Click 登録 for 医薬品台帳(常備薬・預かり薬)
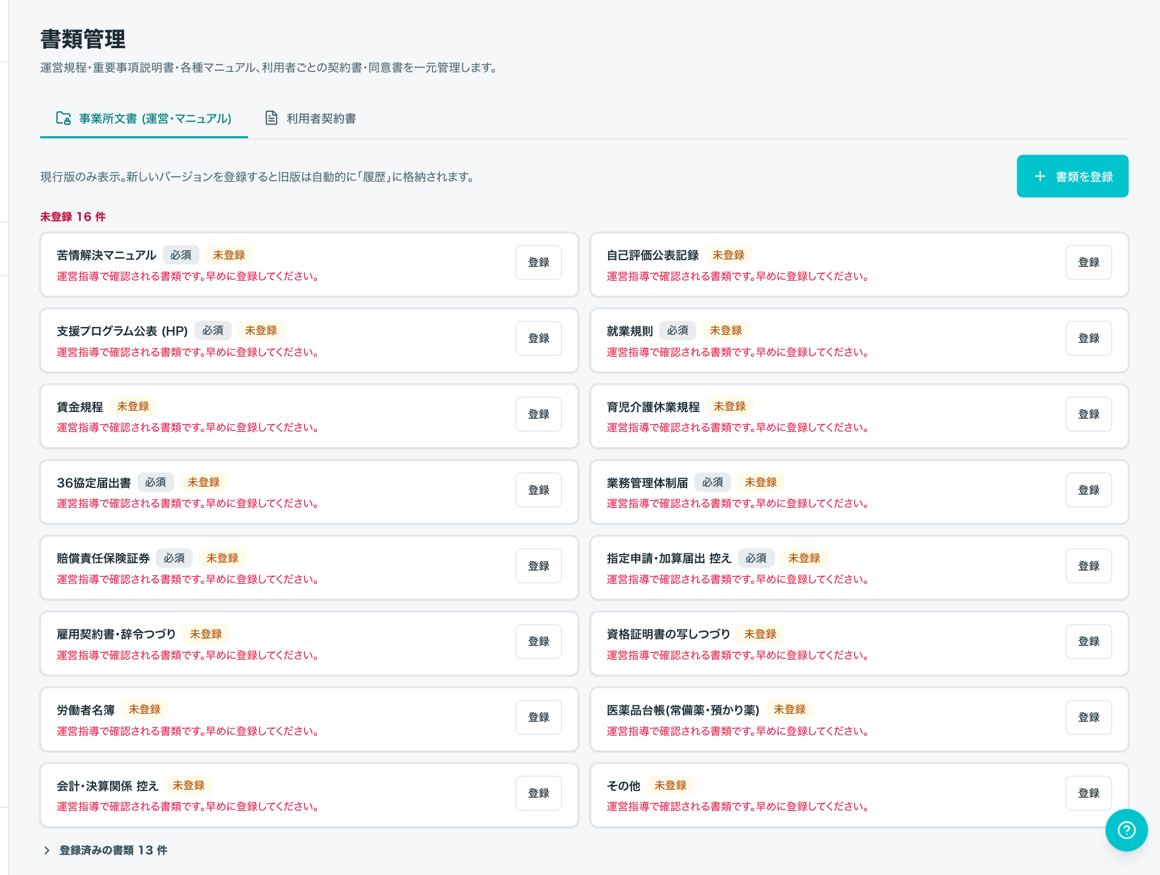 pyautogui.click(x=1088, y=717)
